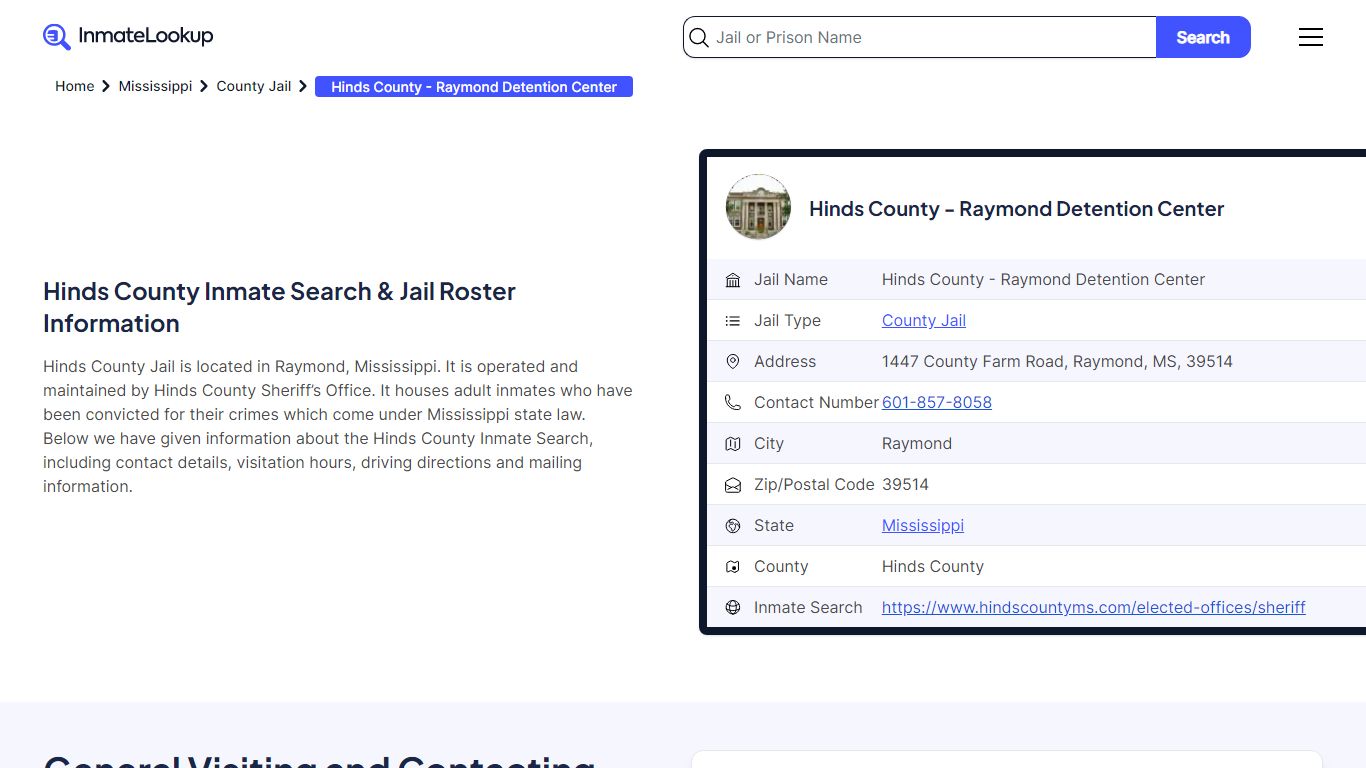Viewport: 1366px width, 768px height.
Task: Click the blue Search button
Action: (x=1203, y=37)
